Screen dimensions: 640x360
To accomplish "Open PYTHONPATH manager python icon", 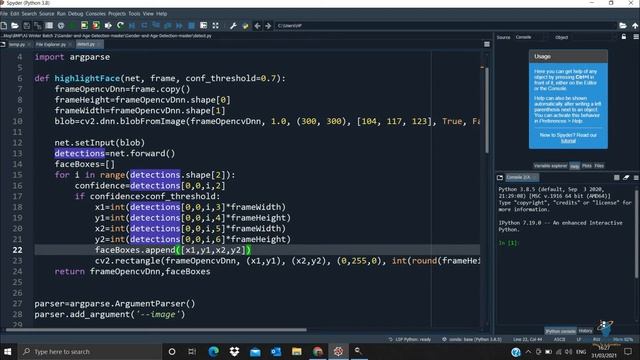I will (x=245, y=25).
